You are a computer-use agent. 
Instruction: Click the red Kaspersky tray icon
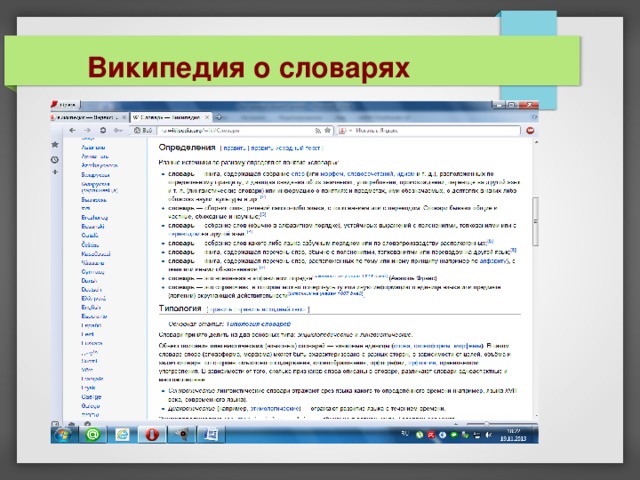pyautogui.click(x=431, y=435)
